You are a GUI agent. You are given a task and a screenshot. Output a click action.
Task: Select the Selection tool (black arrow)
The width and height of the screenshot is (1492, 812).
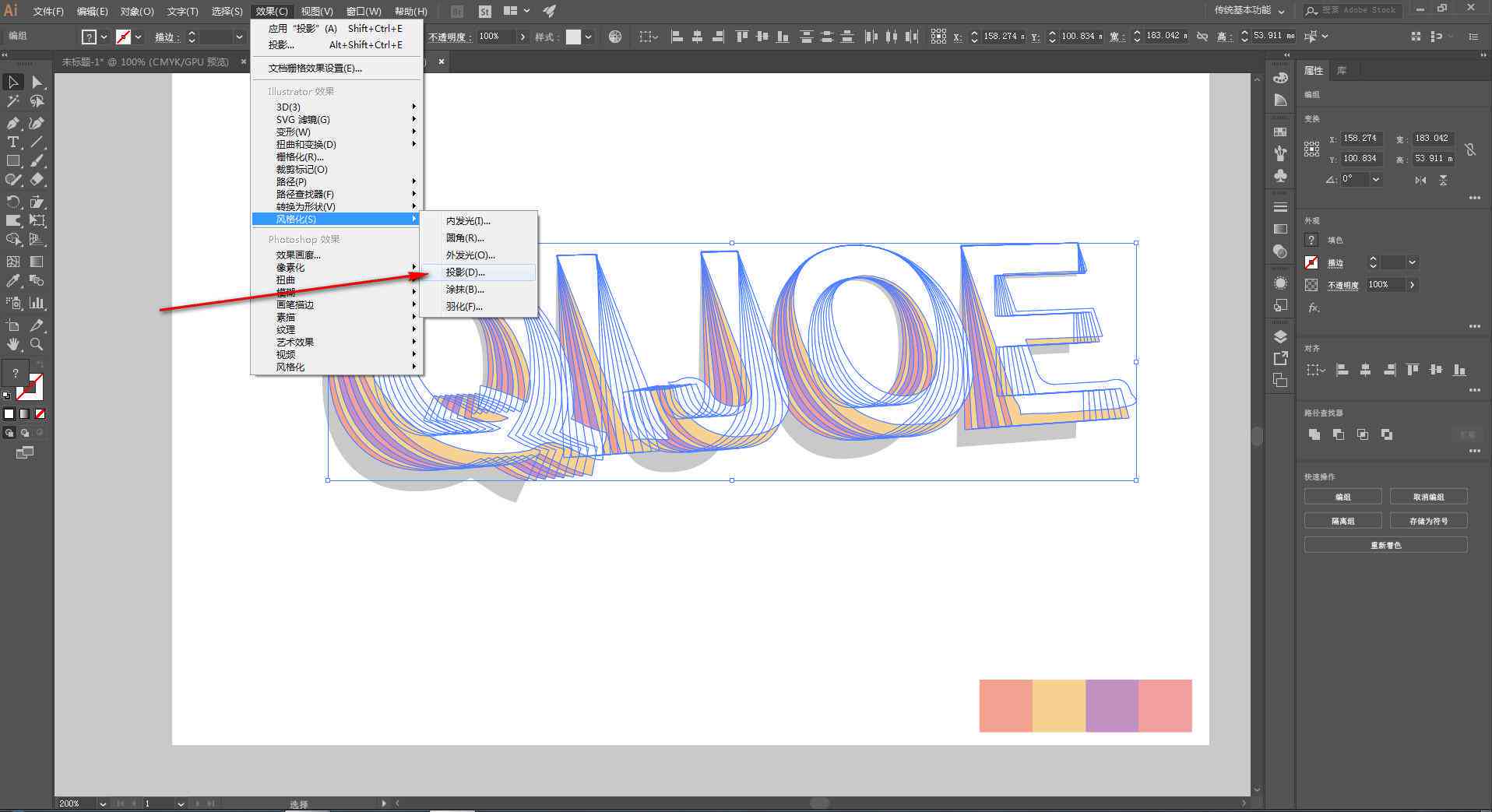click(x=13, y=82)
